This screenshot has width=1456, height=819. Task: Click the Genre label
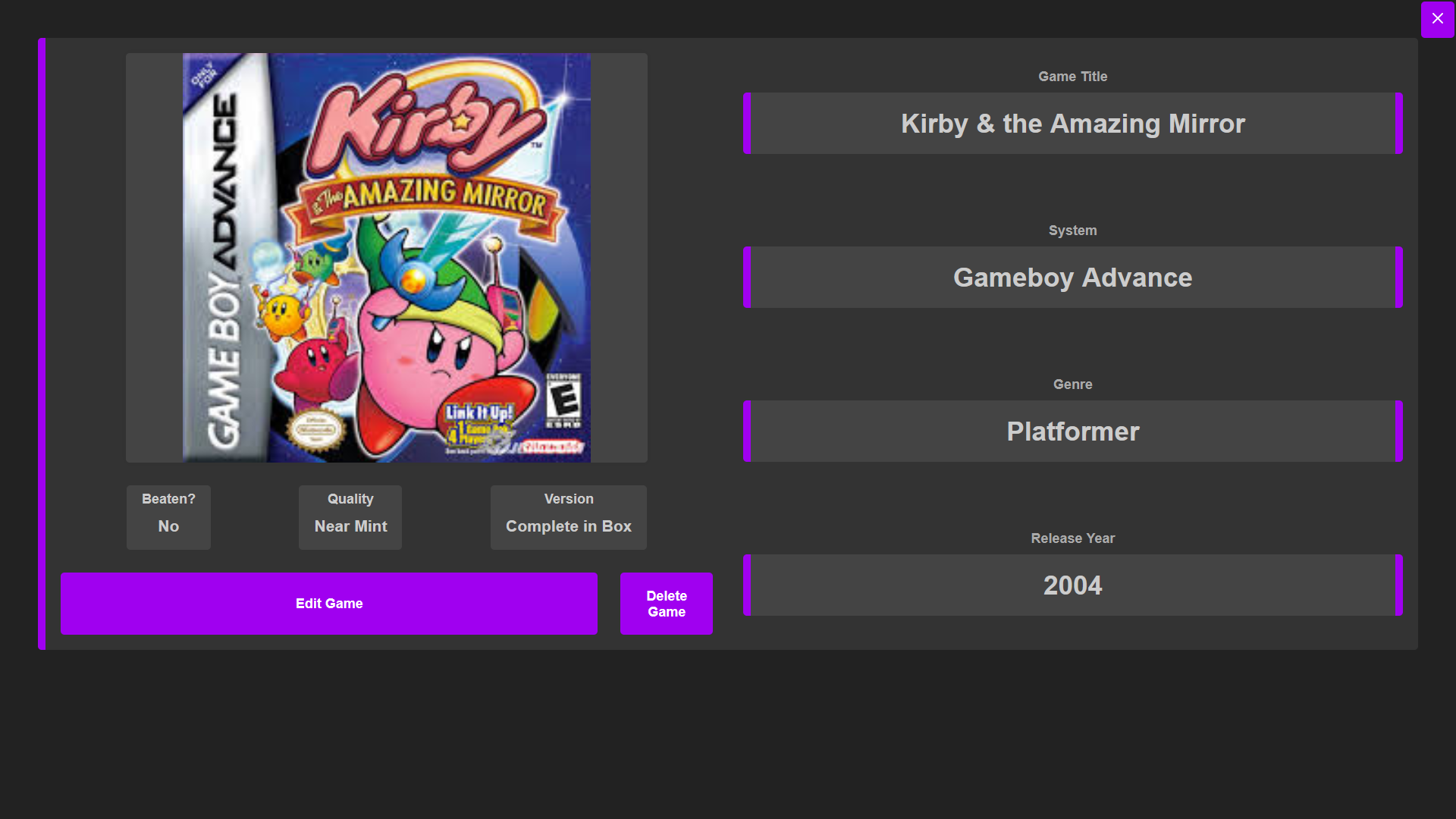(1073, 384)
